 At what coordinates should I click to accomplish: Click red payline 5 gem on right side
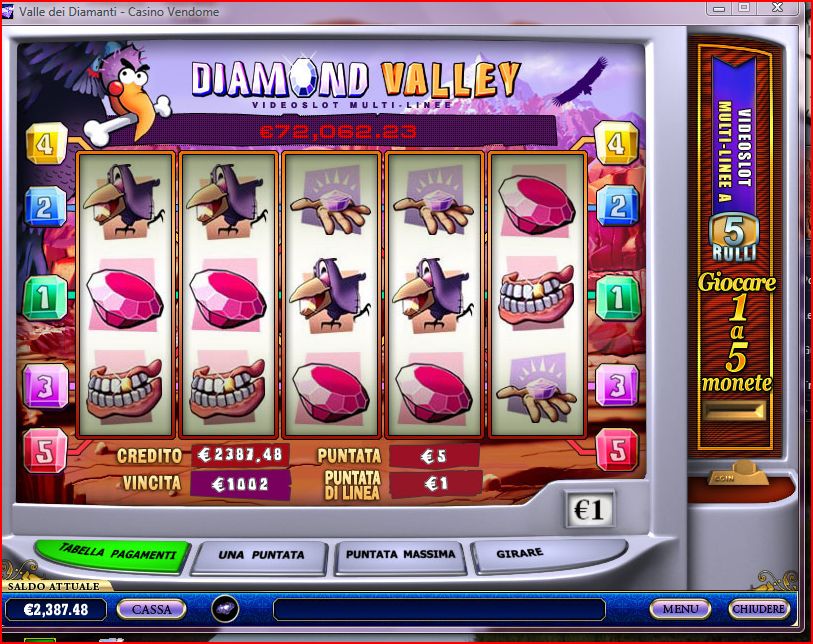(617, 449)
